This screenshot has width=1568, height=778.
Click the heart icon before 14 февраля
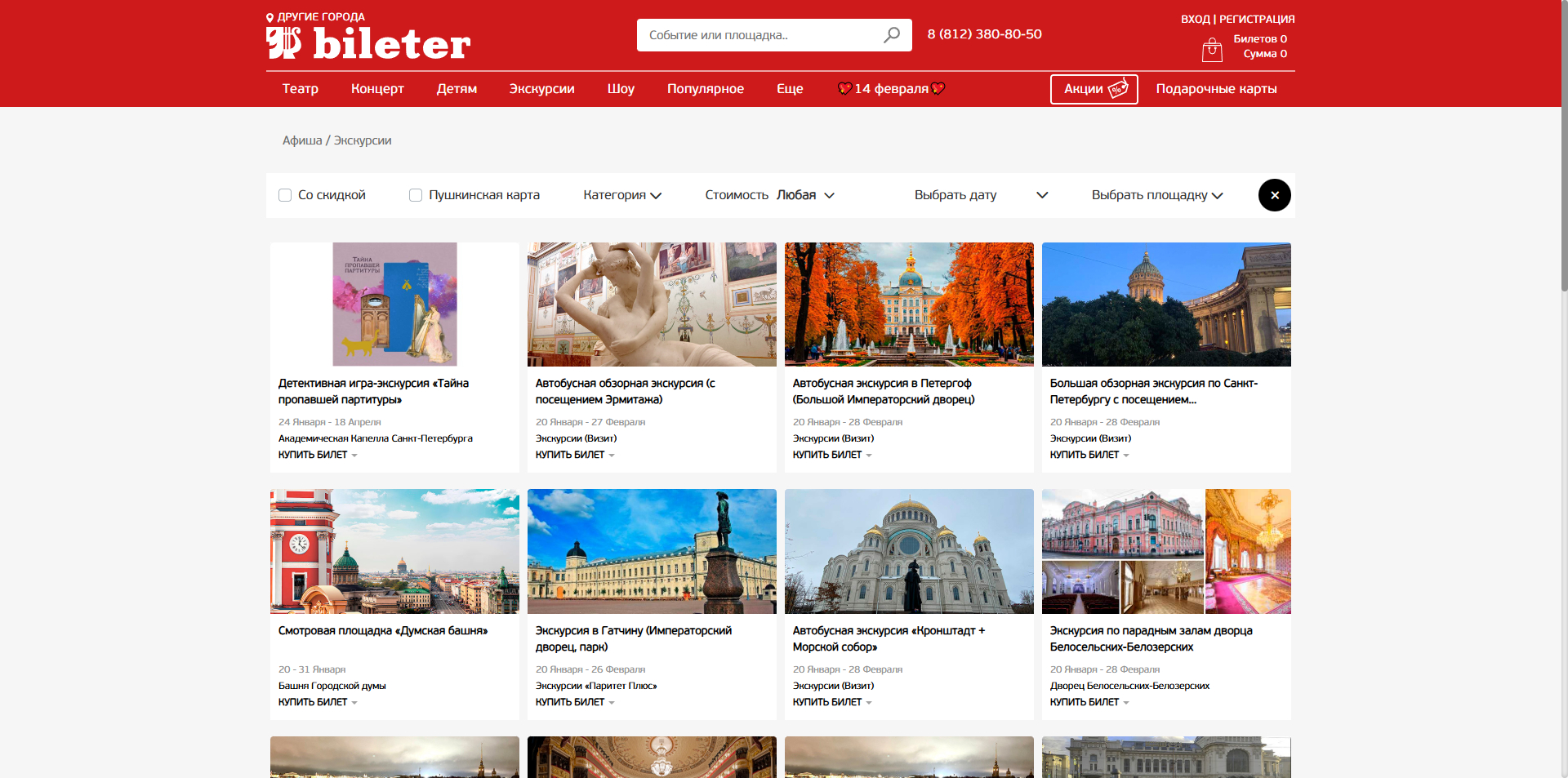tap(844, 89)
